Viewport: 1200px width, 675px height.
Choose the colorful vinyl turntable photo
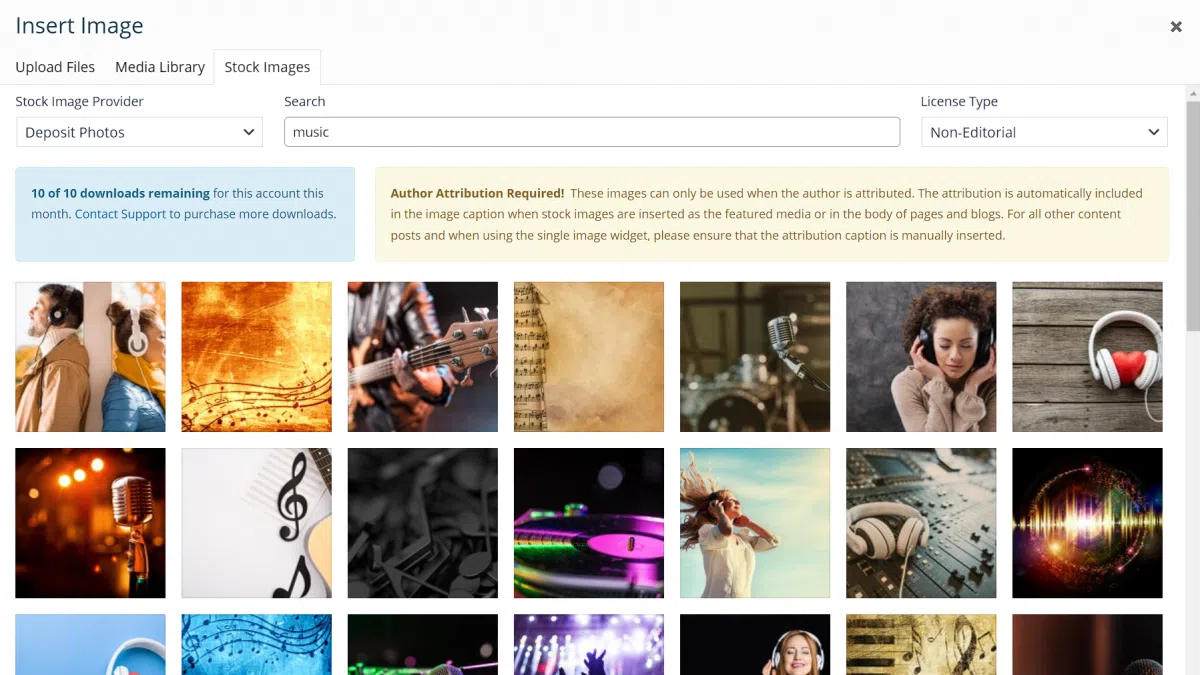[x=588, y=523]
